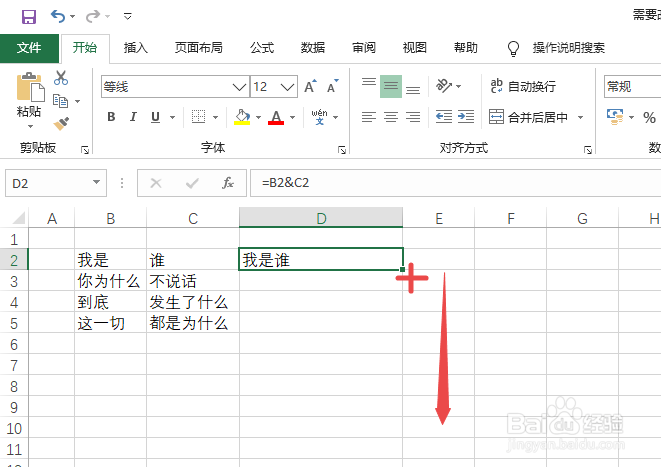Viewport: 661px width, 467px height.
Task: Toggle the highlighted Middle Align icon
Action: (x=391, y=86)
